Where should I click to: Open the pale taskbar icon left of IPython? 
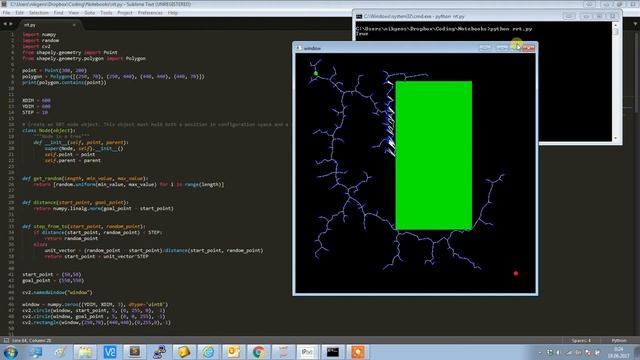(x=283, y=352)
